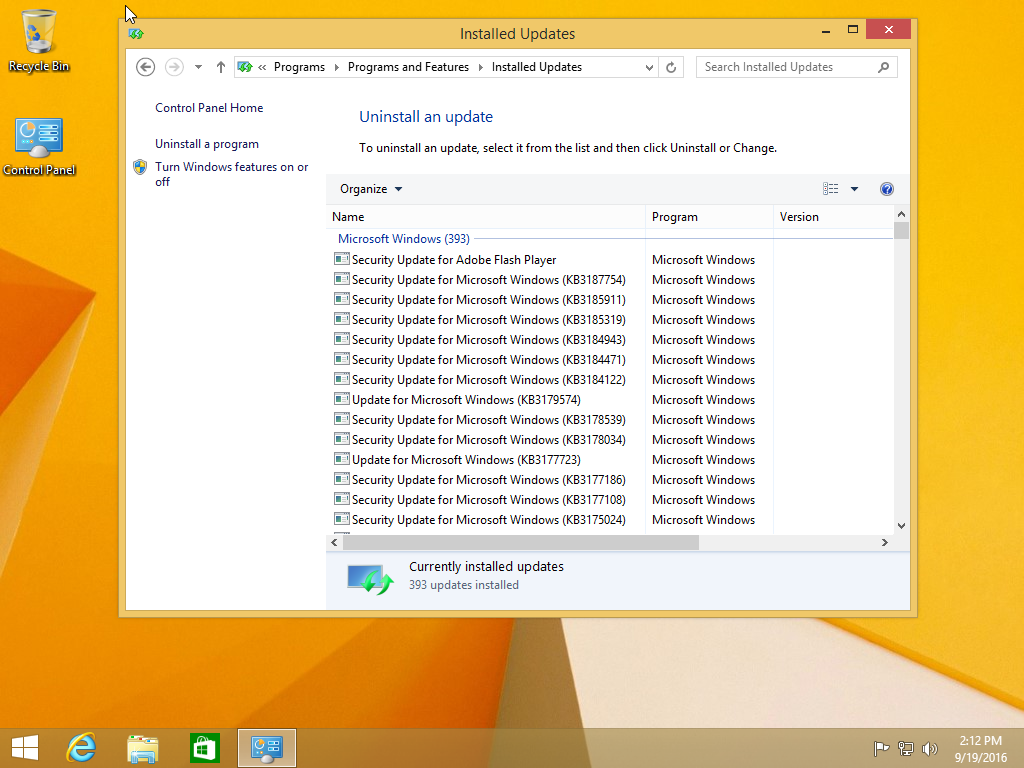The height and width of the screenshot is (768, 1024).
Task: Open the Control Panel desktop icon
Action: point(39,146)
